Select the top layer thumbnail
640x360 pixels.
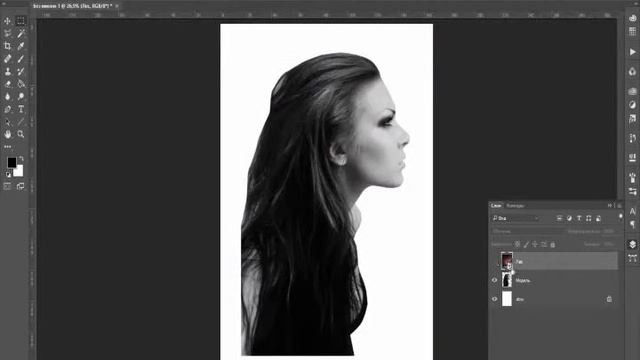(x=507, y=261)
